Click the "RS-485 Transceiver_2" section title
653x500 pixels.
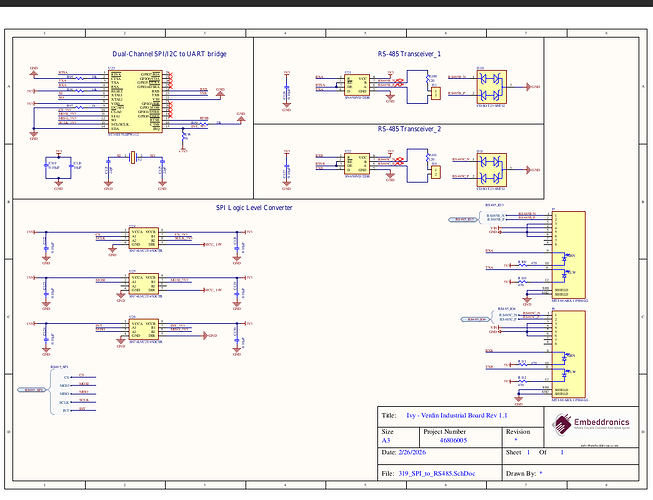click(409, 129)
